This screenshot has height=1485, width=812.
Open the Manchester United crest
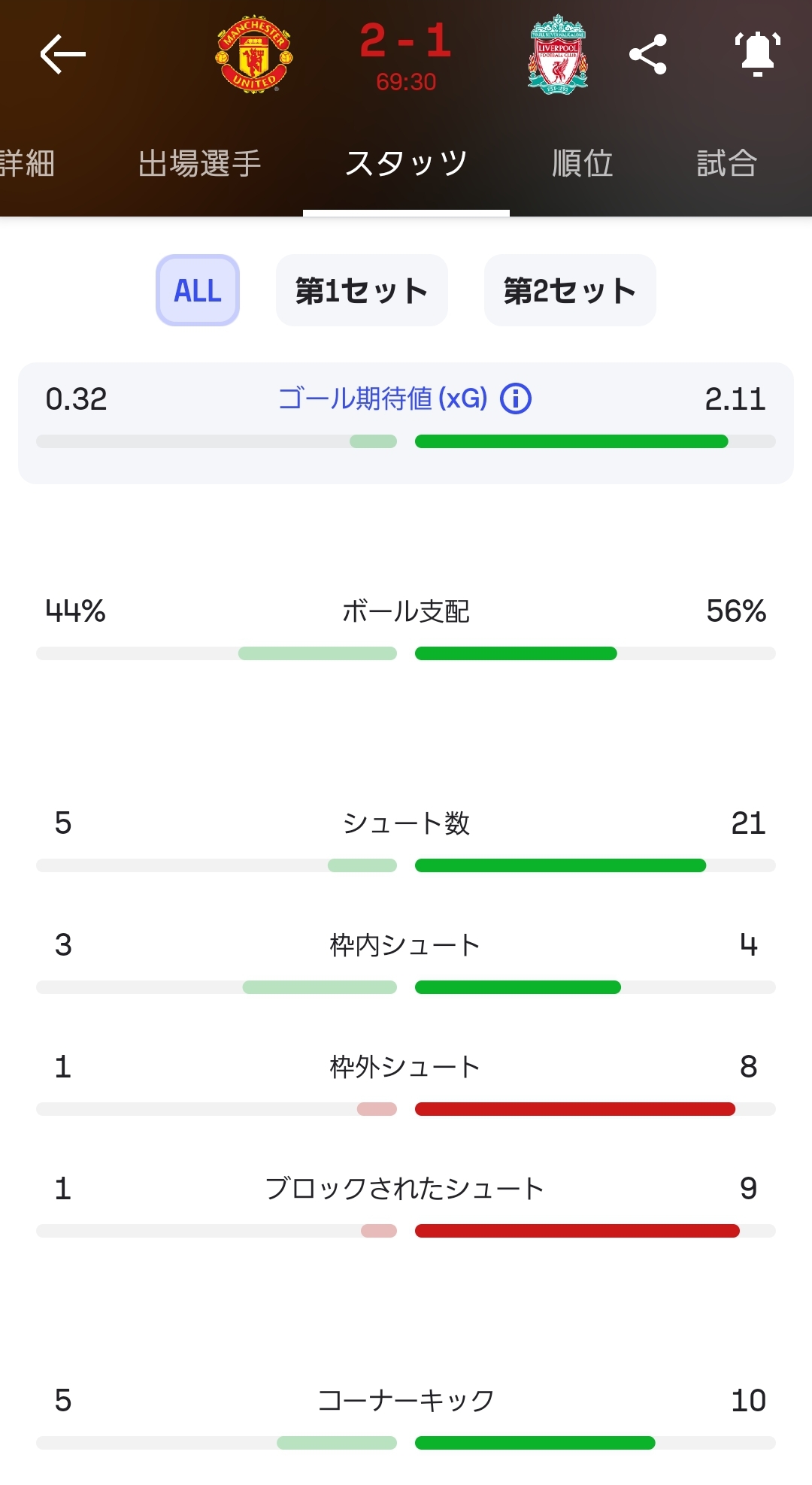pos(254,53)
